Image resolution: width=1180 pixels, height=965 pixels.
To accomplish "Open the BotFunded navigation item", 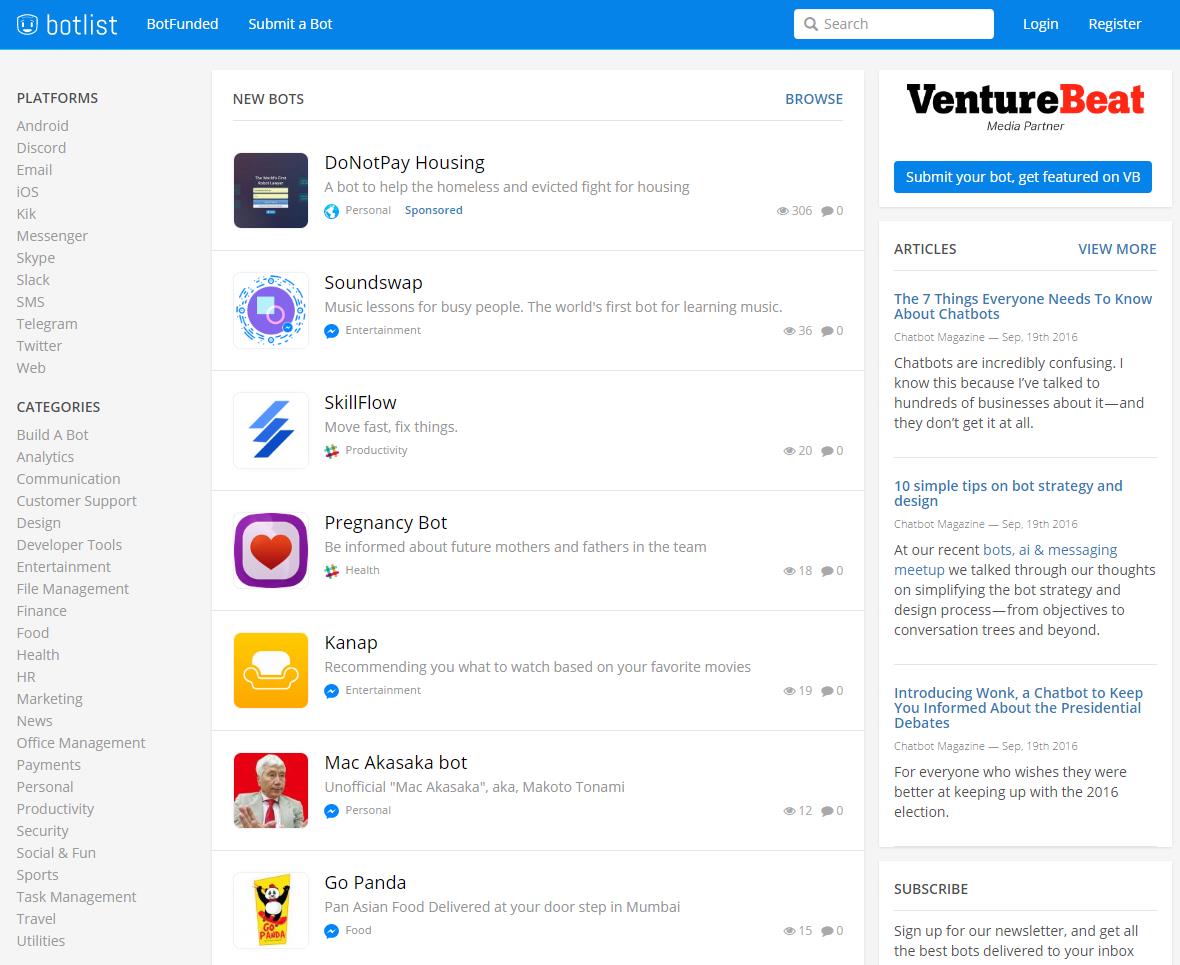I will click(x=182, y=24).
